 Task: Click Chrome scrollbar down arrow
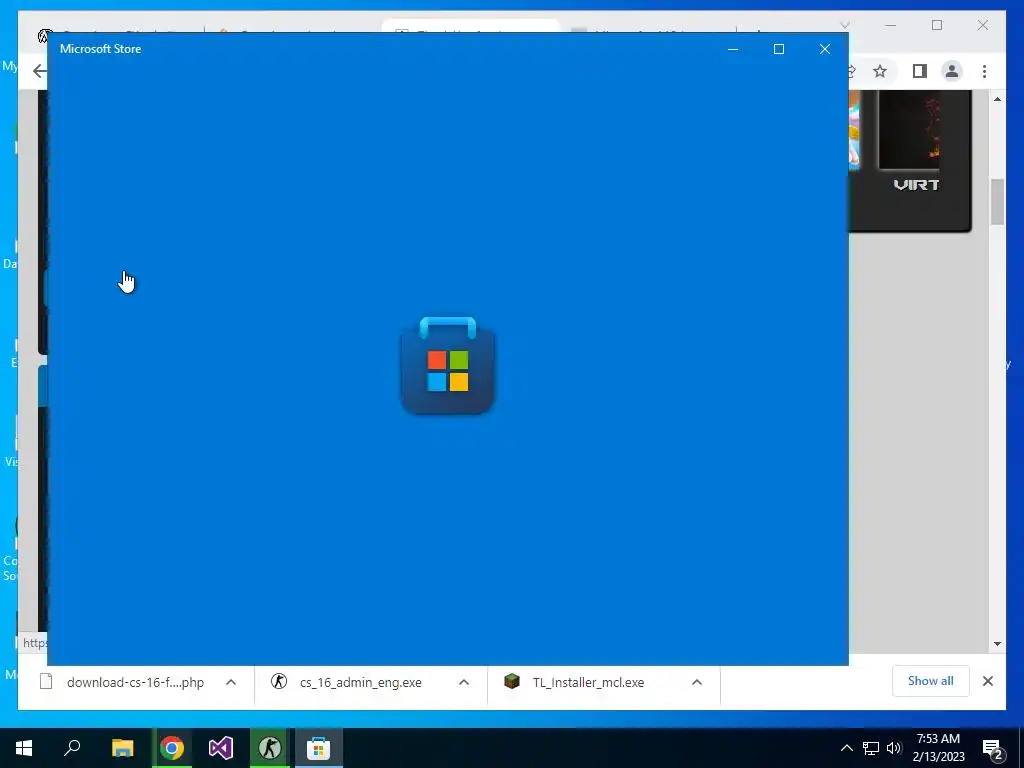[997, 644]
